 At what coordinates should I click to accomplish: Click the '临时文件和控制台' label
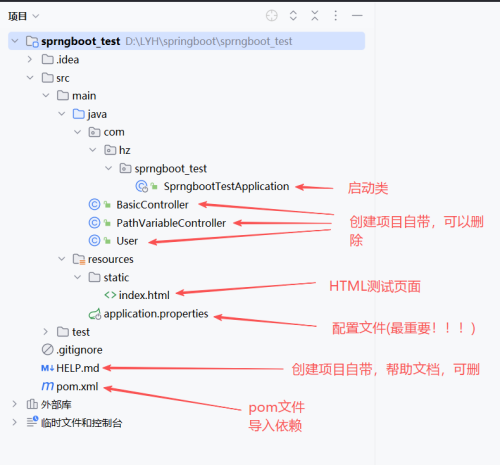tap(82, 423)
